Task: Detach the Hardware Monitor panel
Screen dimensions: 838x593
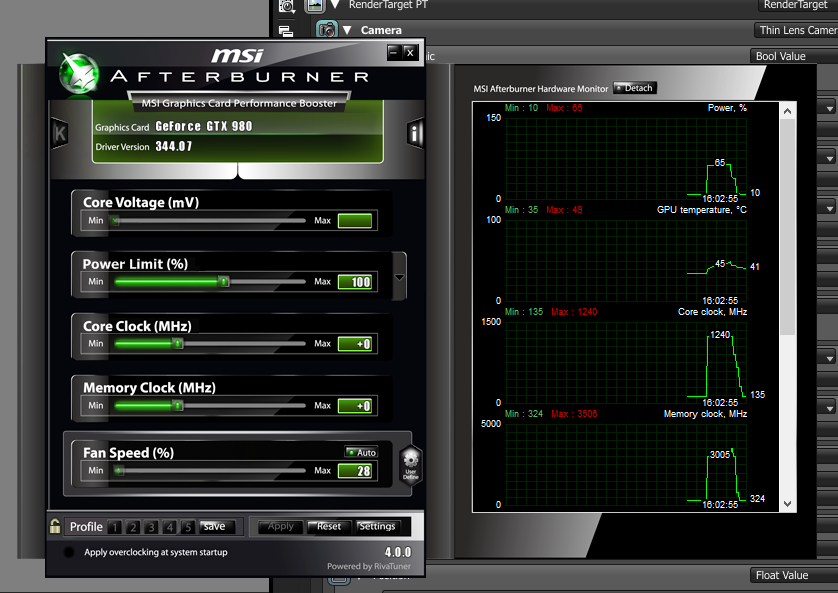Action: click(634, 88)
